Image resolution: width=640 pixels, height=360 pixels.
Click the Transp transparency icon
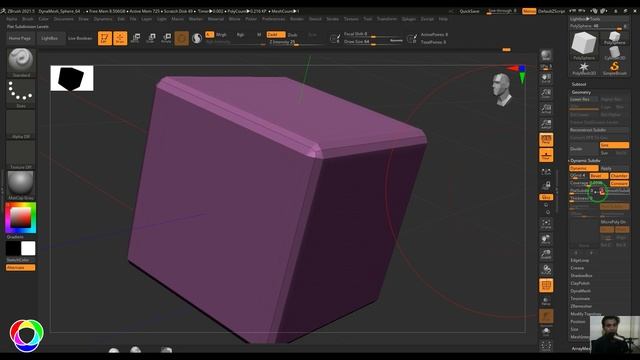pyautogui.click(x=546, y=301)
